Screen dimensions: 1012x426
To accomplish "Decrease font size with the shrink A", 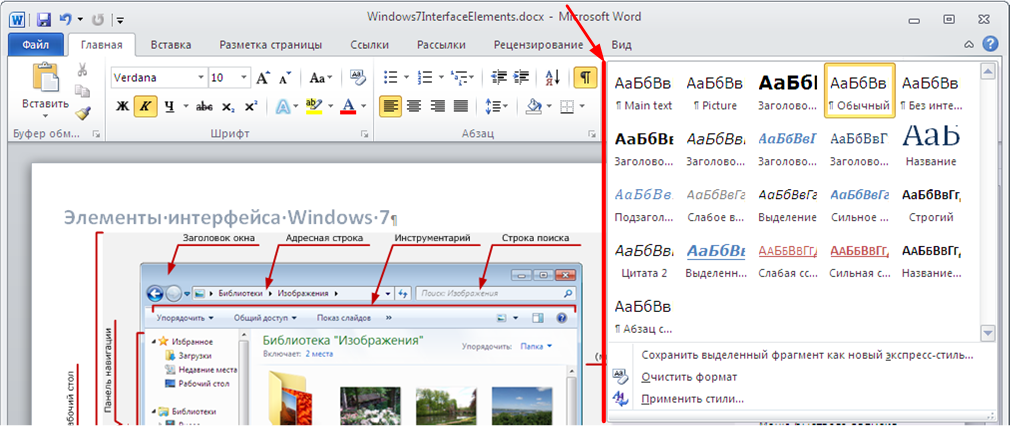I will [285, 78].
